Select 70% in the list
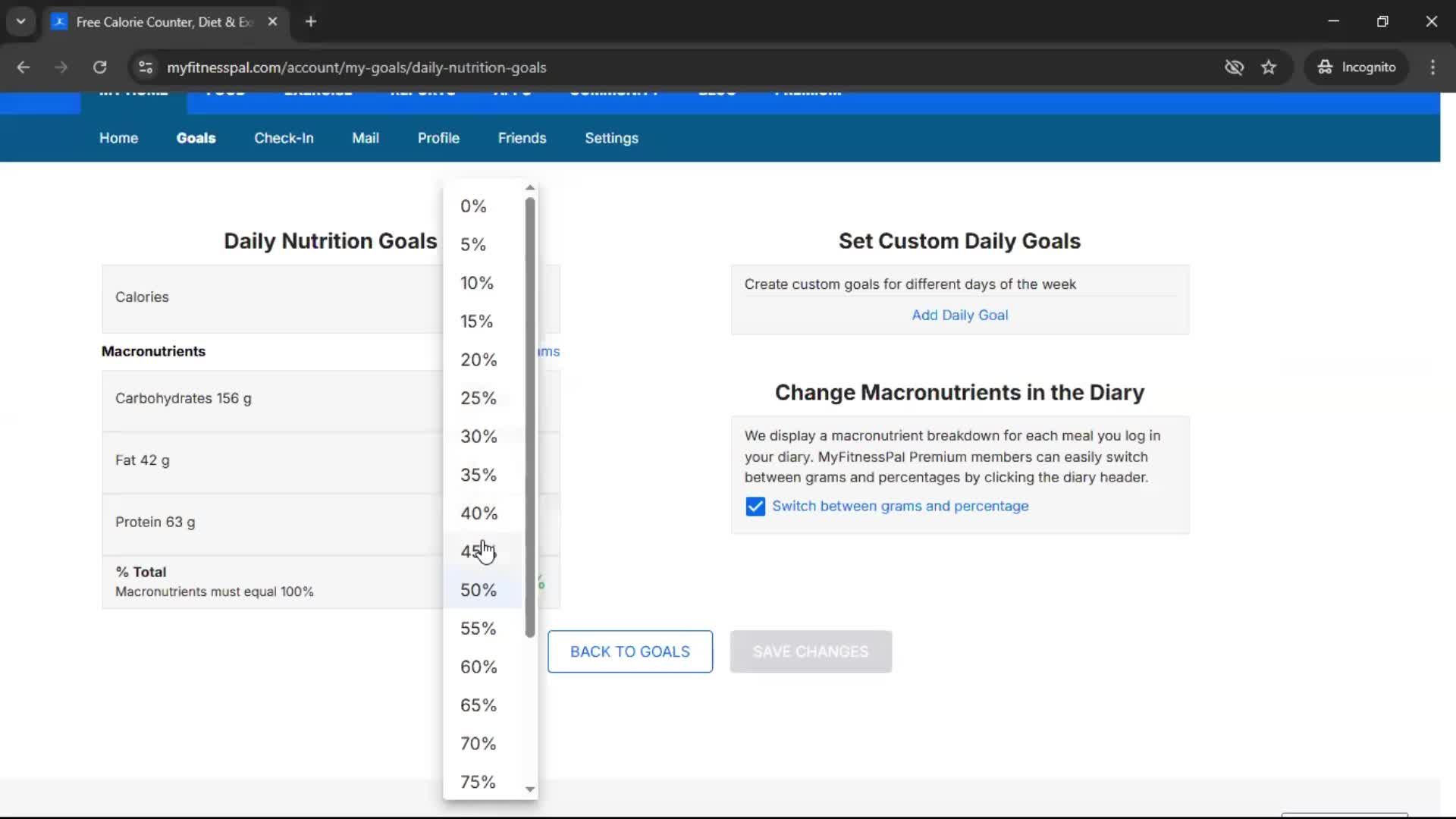 483,744
